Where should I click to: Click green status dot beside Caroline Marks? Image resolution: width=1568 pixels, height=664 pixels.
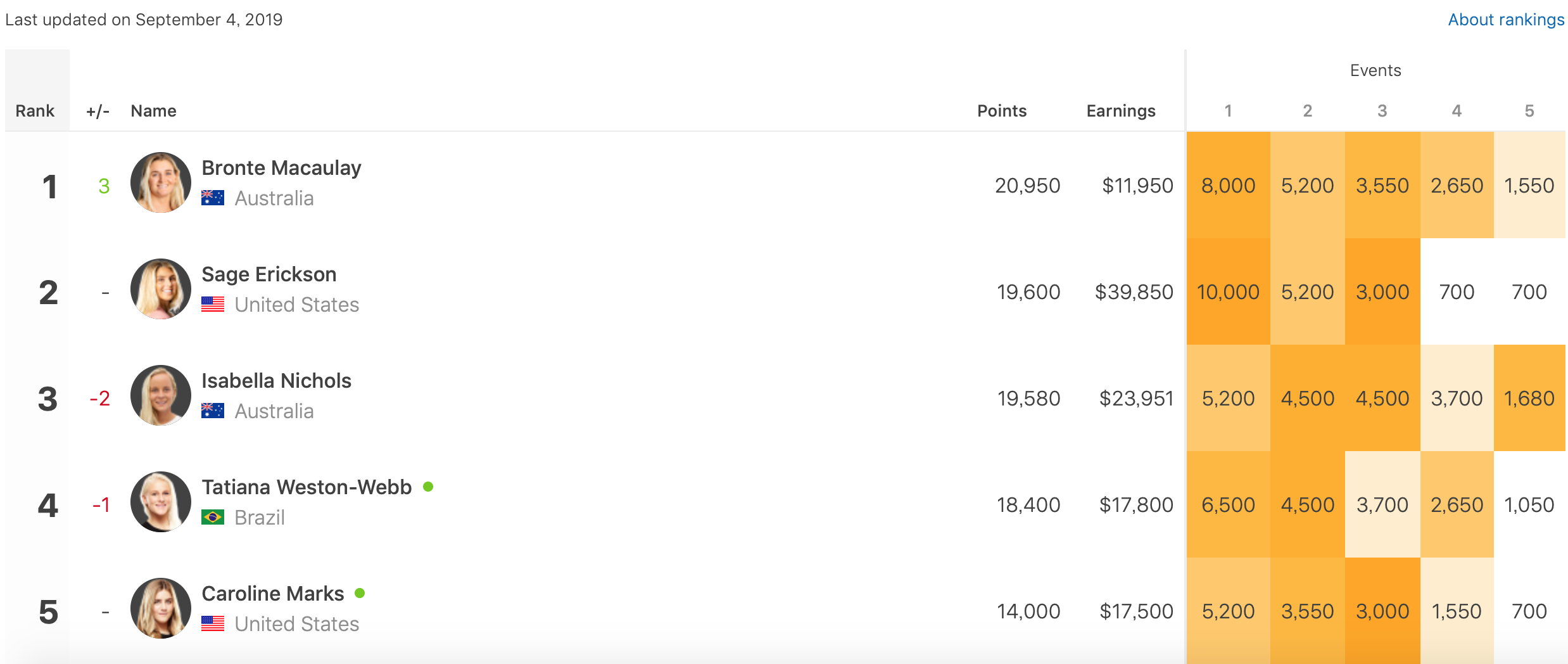coord(360,593)
